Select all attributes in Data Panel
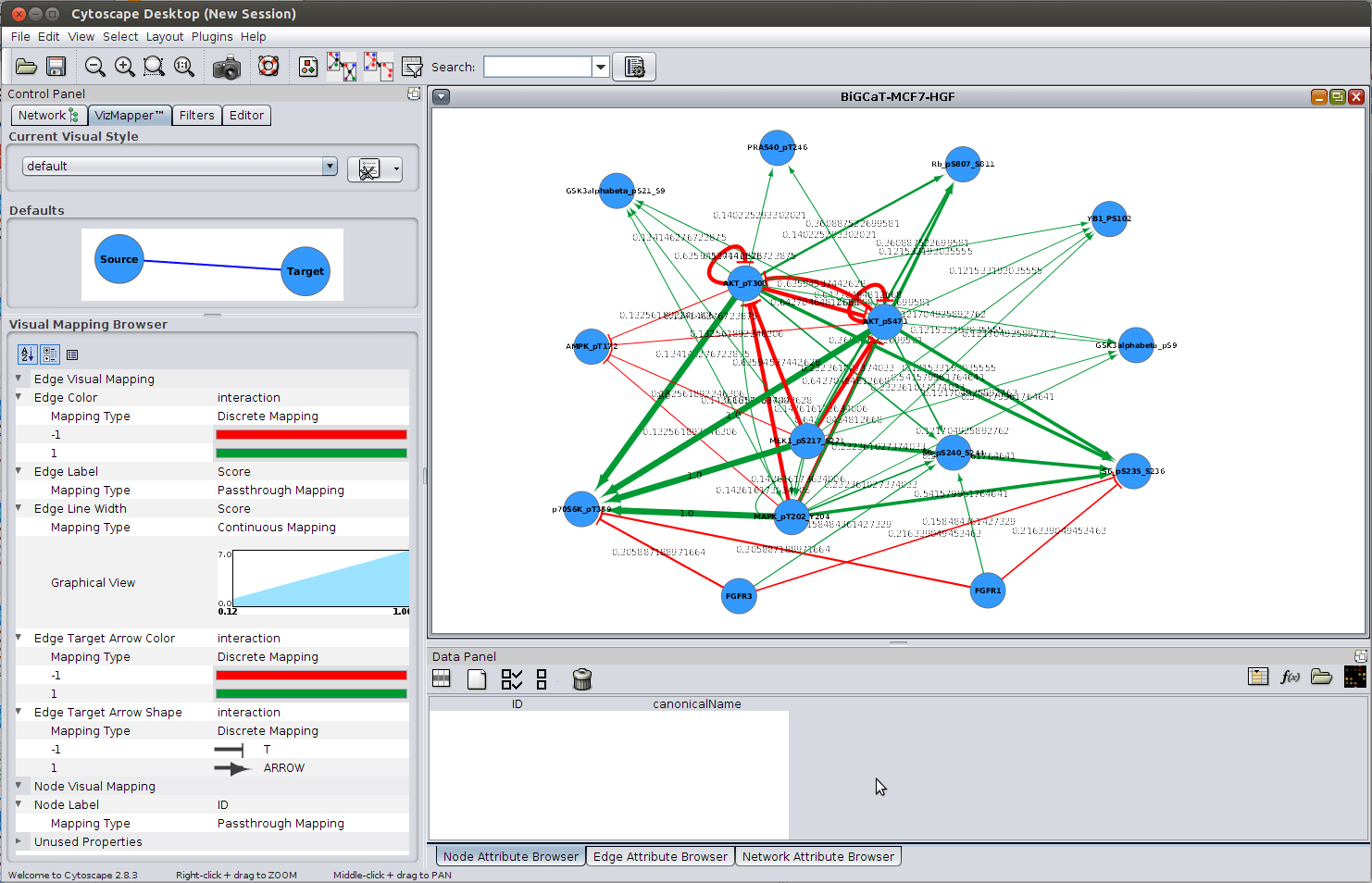Viewport: 1372px width, 883px height. pyautogui.click(x=512, y=679)
